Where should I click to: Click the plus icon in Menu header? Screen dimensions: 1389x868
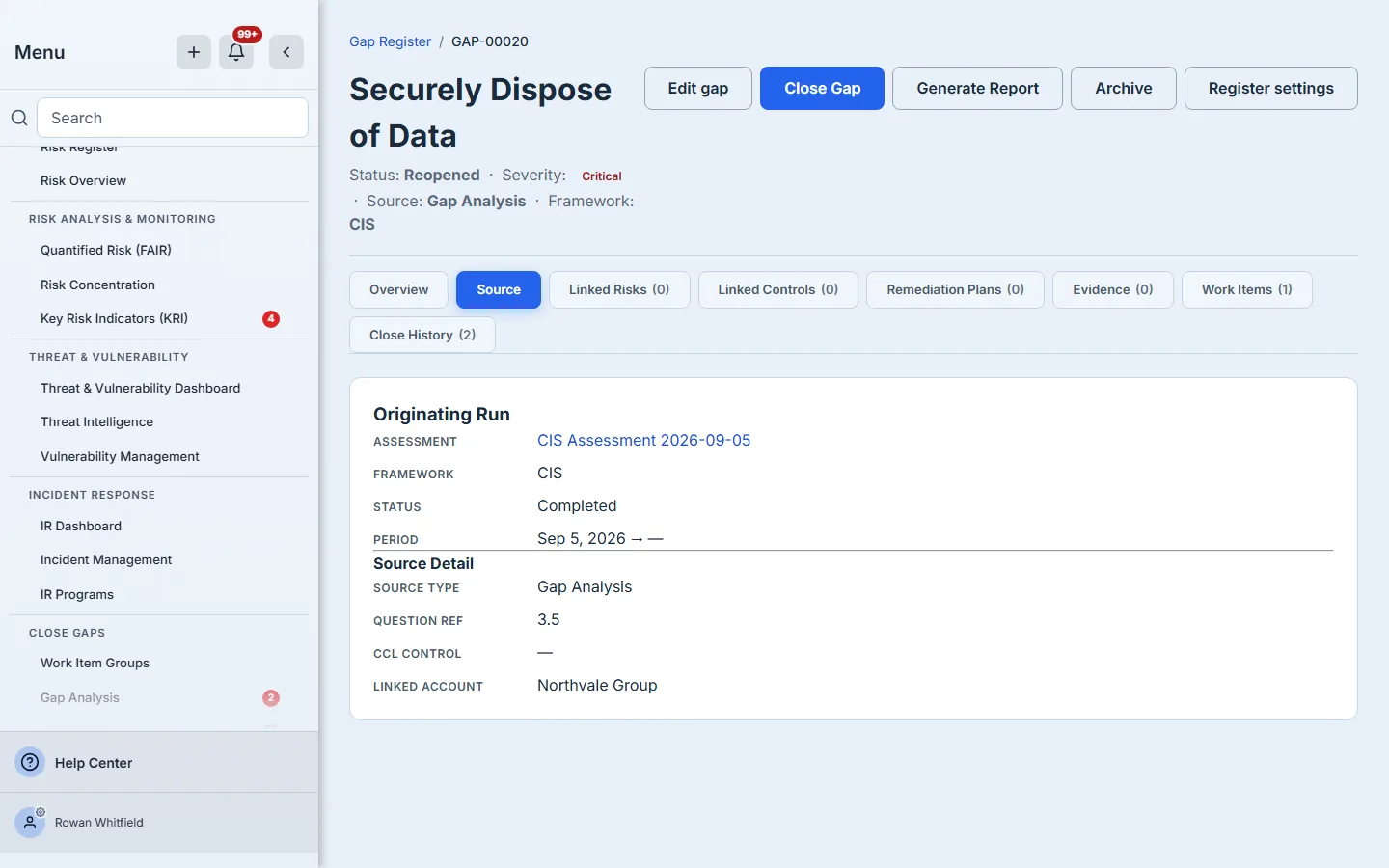coord(194,52)
